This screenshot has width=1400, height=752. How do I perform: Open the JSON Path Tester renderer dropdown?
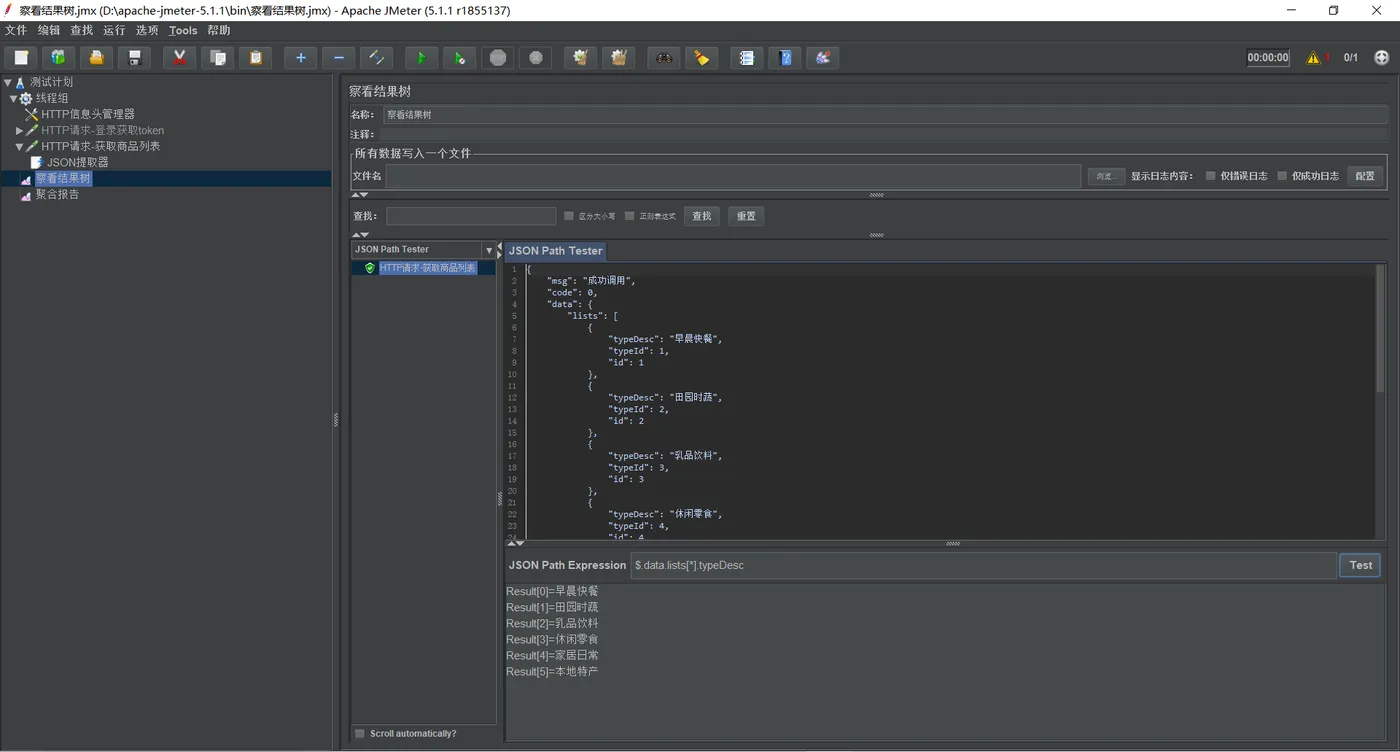(489, 250)
